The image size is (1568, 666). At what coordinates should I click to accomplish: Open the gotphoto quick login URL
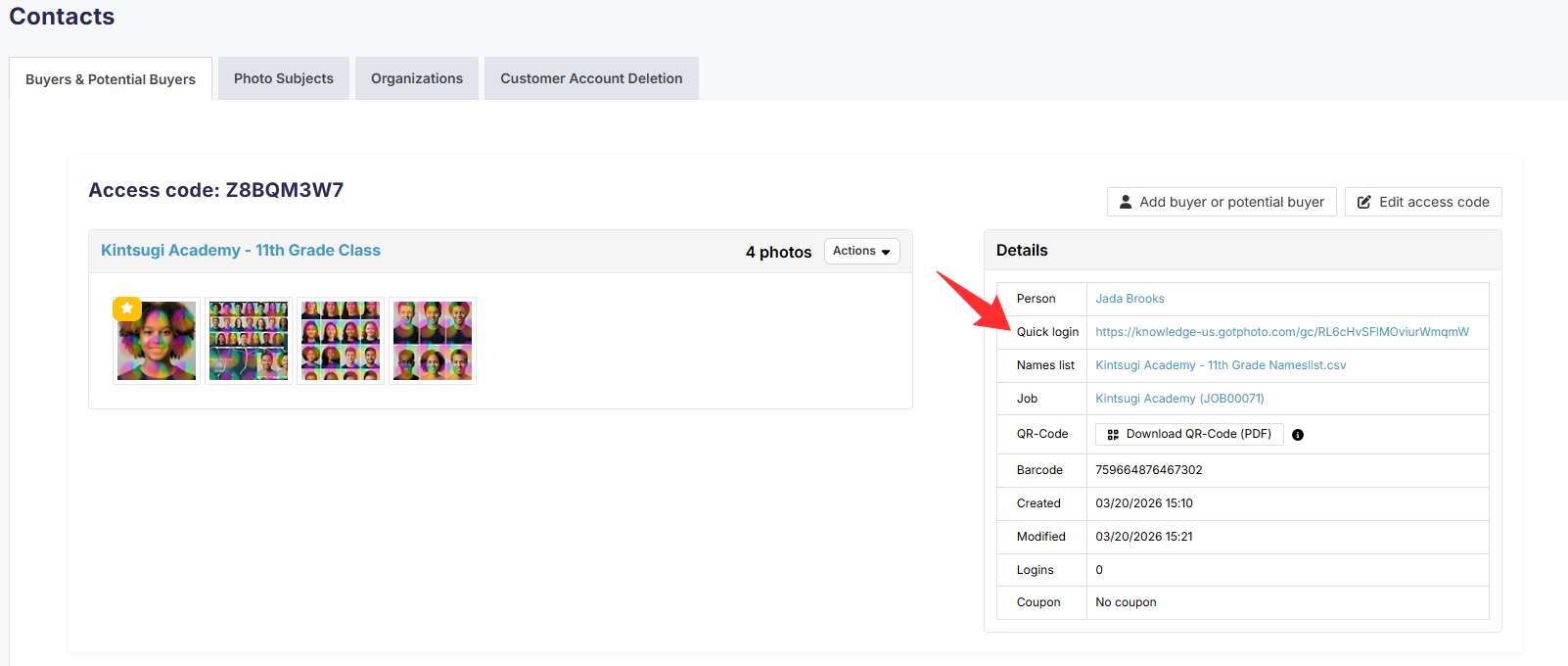tap(1282, 332)
